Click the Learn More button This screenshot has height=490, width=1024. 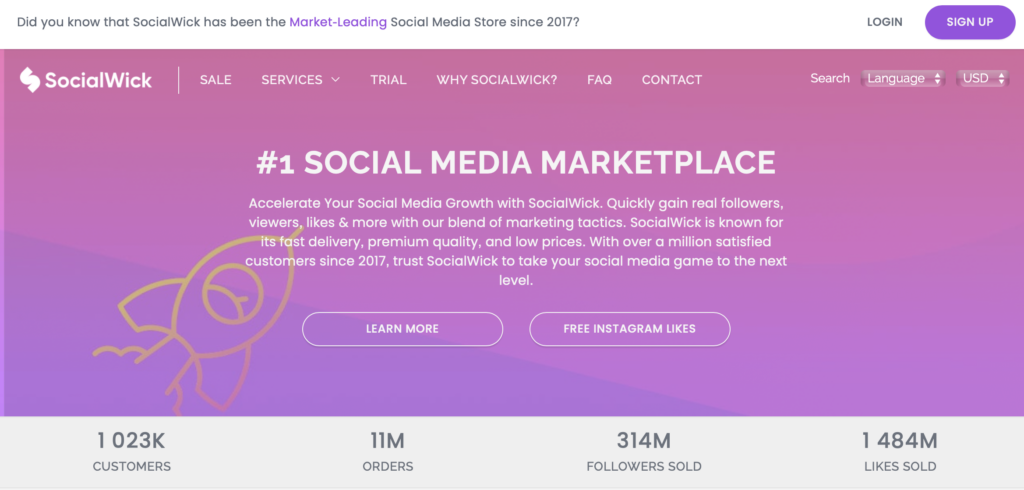point(402,328)
